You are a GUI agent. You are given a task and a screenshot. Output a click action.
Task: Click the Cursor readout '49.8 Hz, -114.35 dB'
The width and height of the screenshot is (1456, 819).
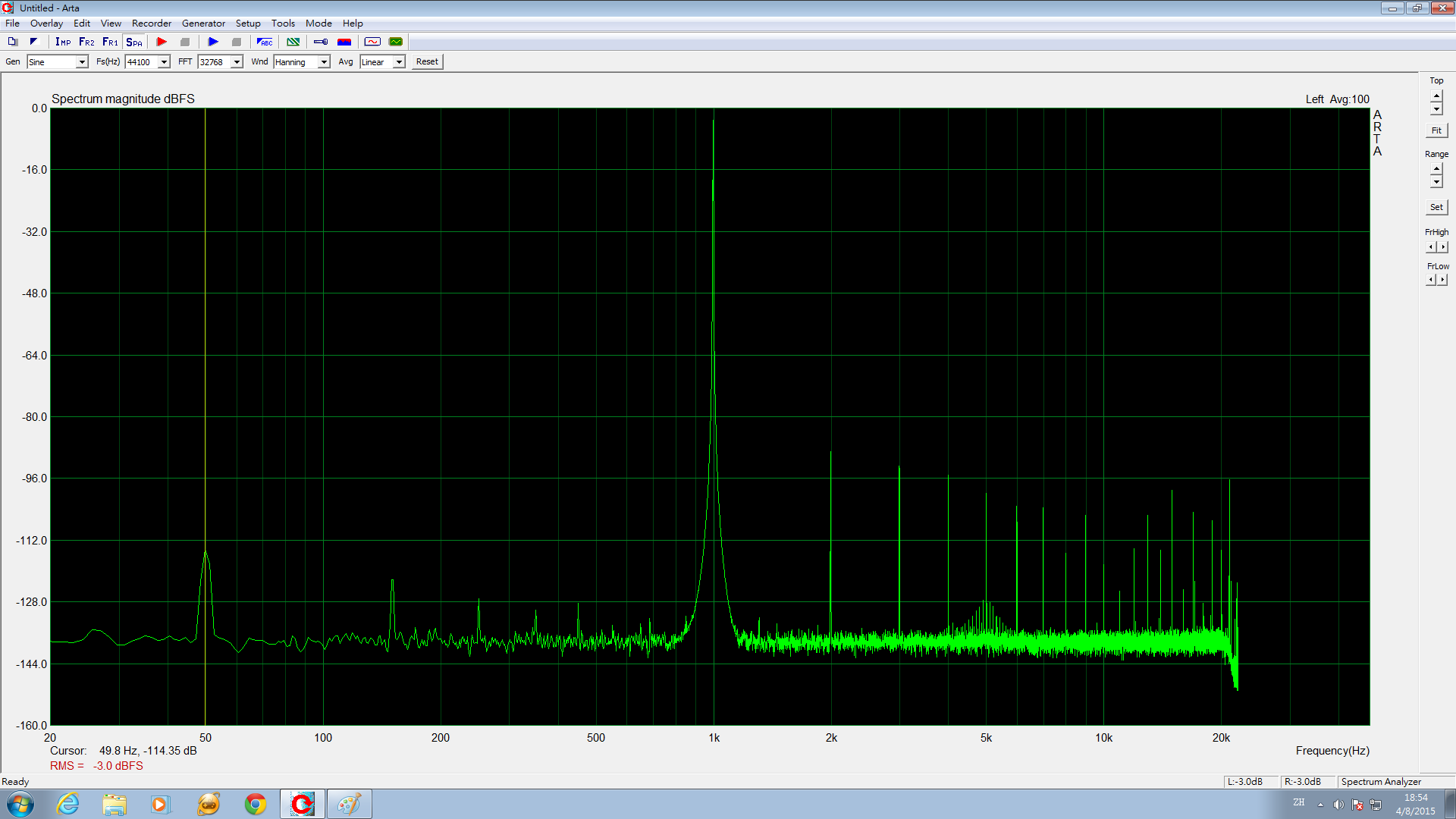tap(148, 751)
